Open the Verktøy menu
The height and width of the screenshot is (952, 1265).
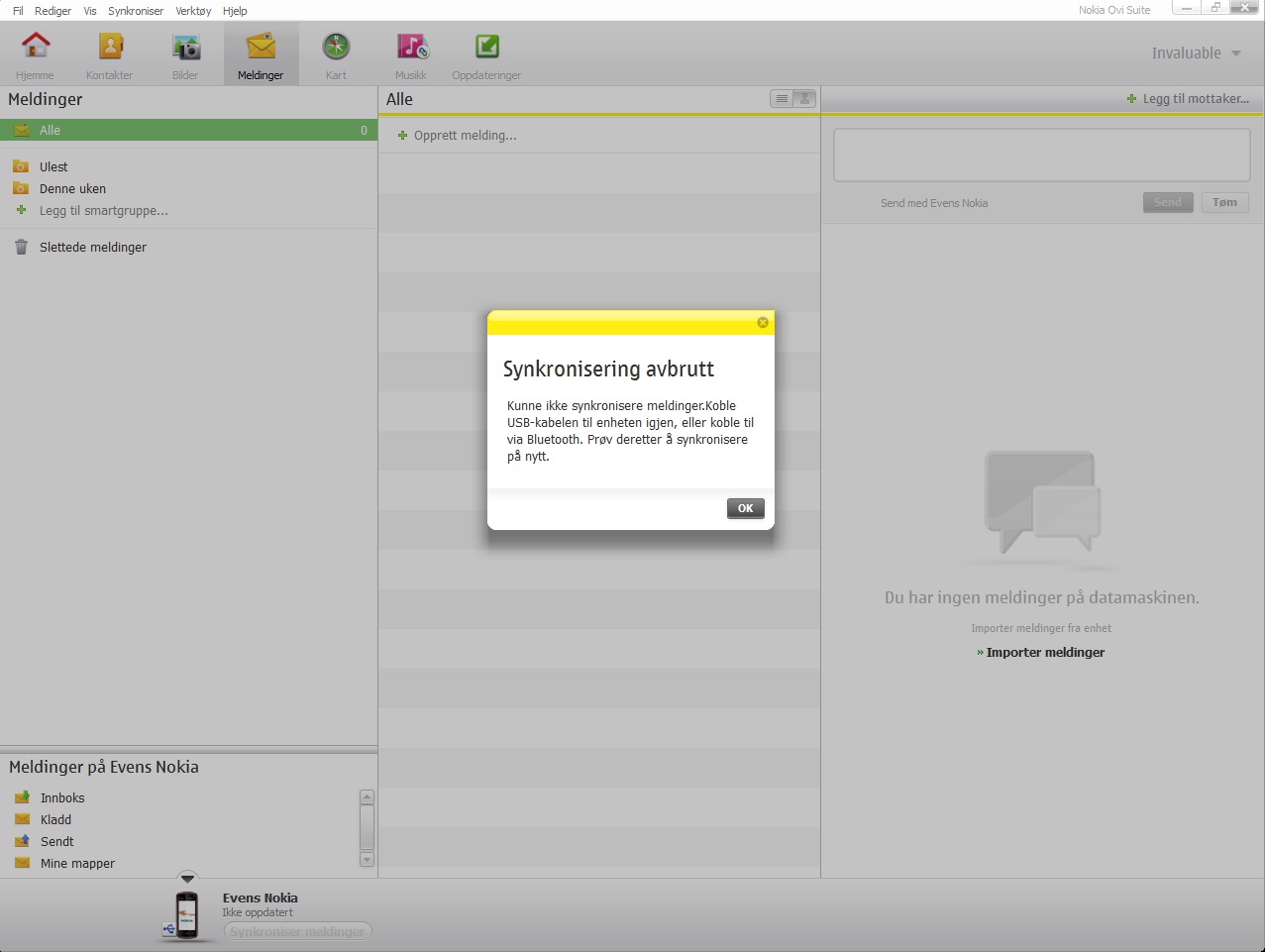(x=193, y=11)
